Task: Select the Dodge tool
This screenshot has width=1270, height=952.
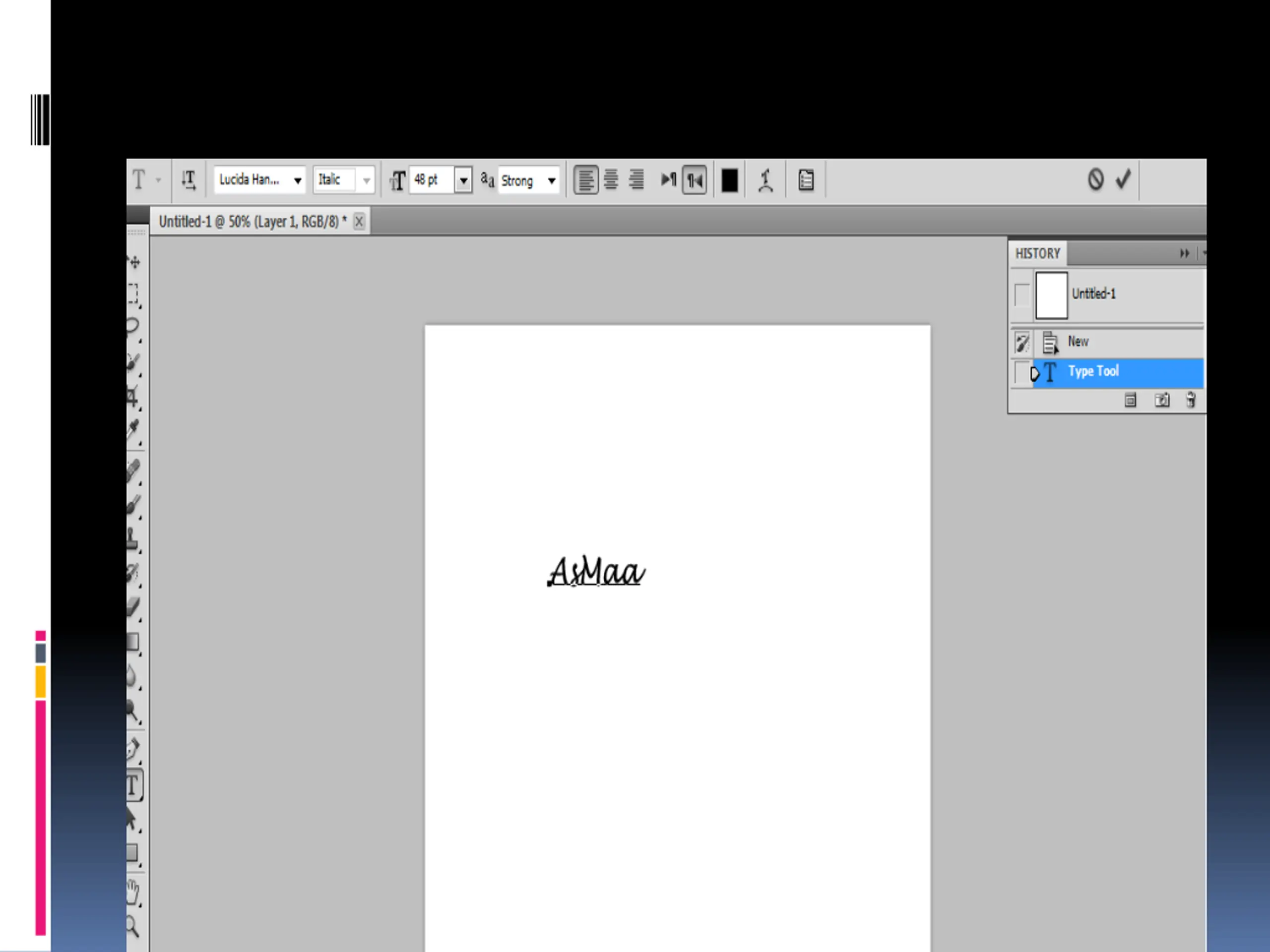Action: (x=134, y=712)
